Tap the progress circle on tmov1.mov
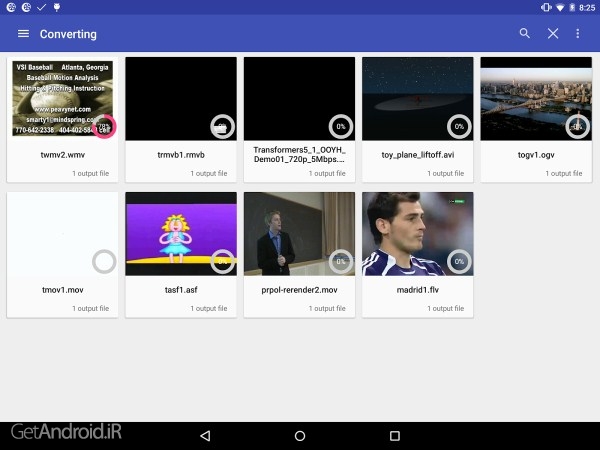Image resolution: width=600 pixels, height=450 pixels. point(104,262)
